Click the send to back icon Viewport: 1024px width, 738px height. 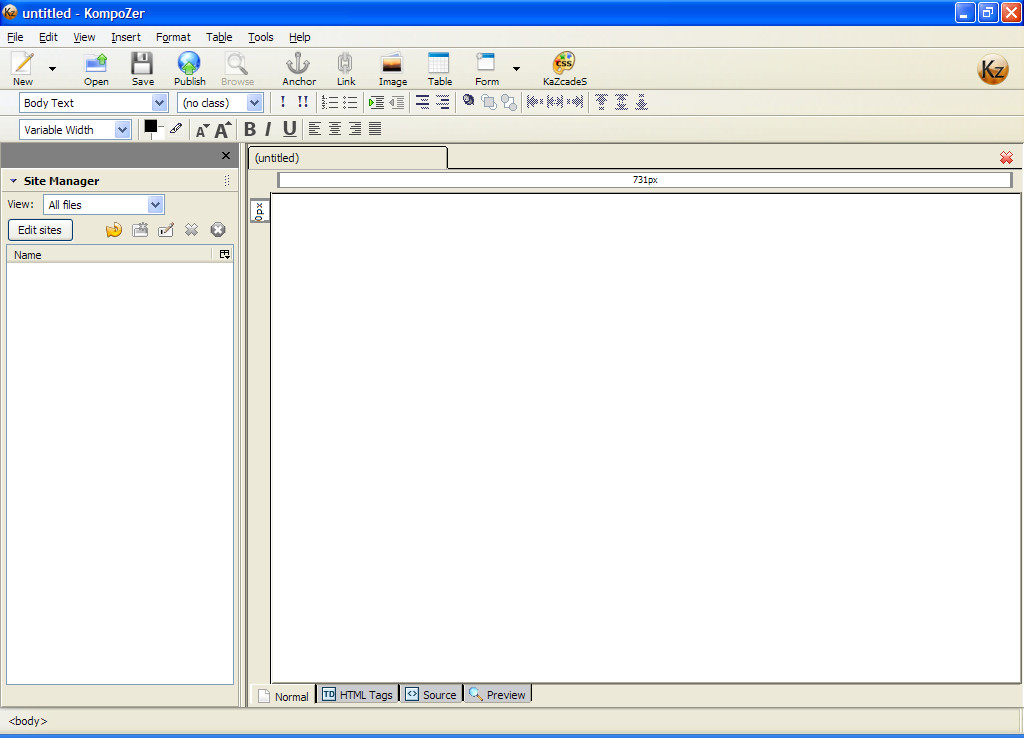509,103
